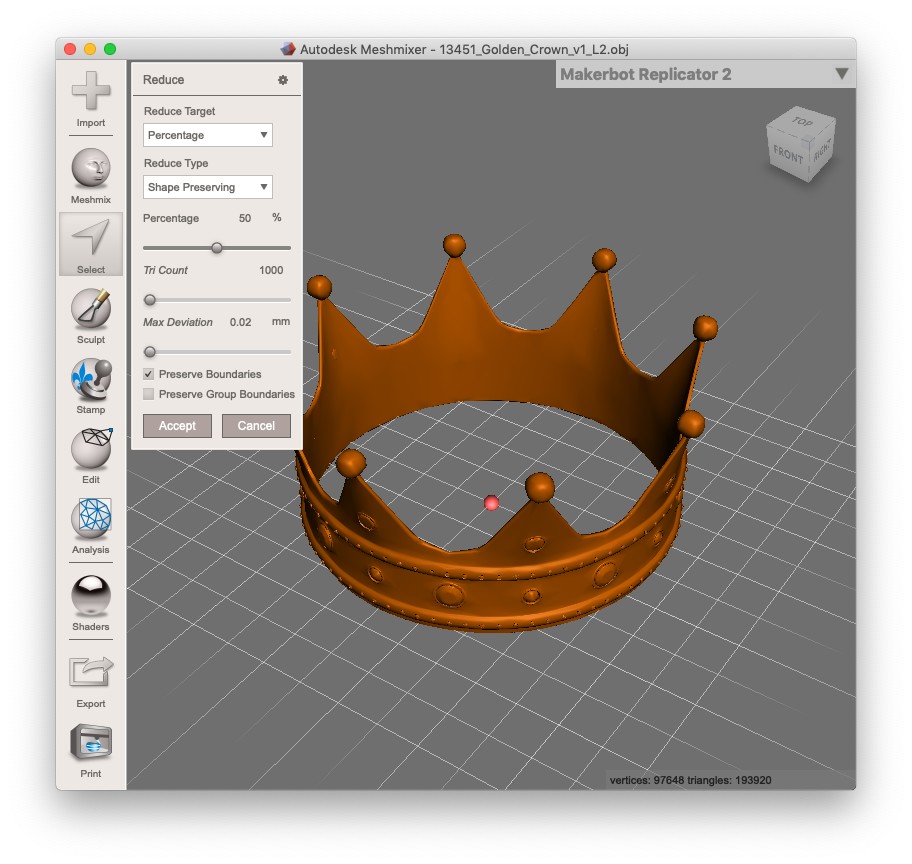The image size is (912, 864).
Task: Select the Edit tool
Action: pos(90,452)
